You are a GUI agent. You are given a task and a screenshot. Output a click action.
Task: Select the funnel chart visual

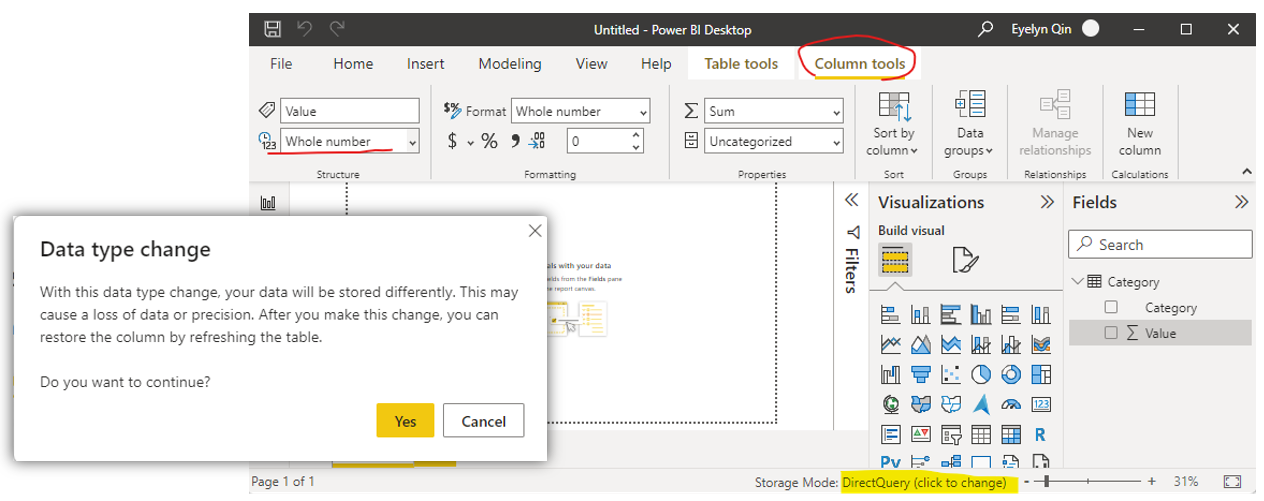pos(920,375)
